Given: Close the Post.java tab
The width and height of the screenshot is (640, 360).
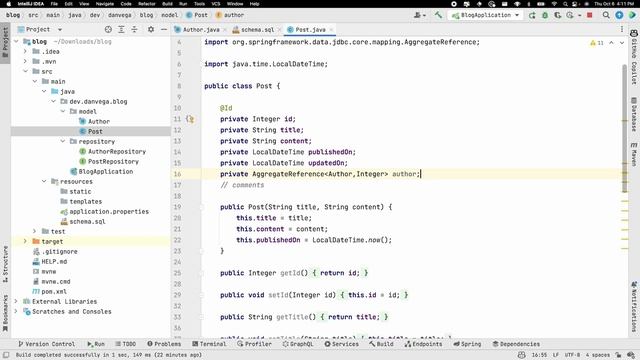Looking at the screenshot, I should (x=331, y=30).
